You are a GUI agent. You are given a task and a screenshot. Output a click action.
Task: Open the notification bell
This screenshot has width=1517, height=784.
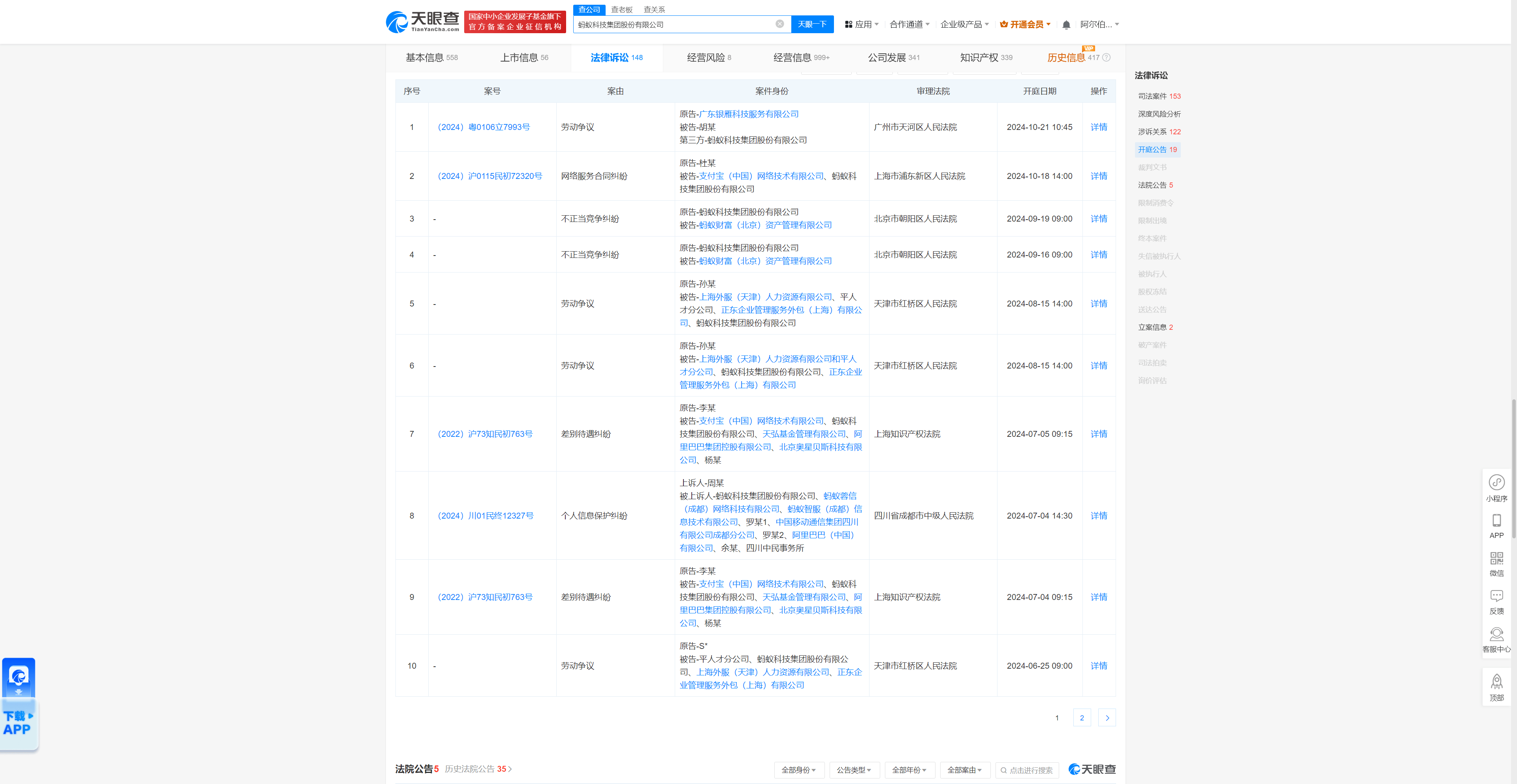click(x=1066, y=25)
